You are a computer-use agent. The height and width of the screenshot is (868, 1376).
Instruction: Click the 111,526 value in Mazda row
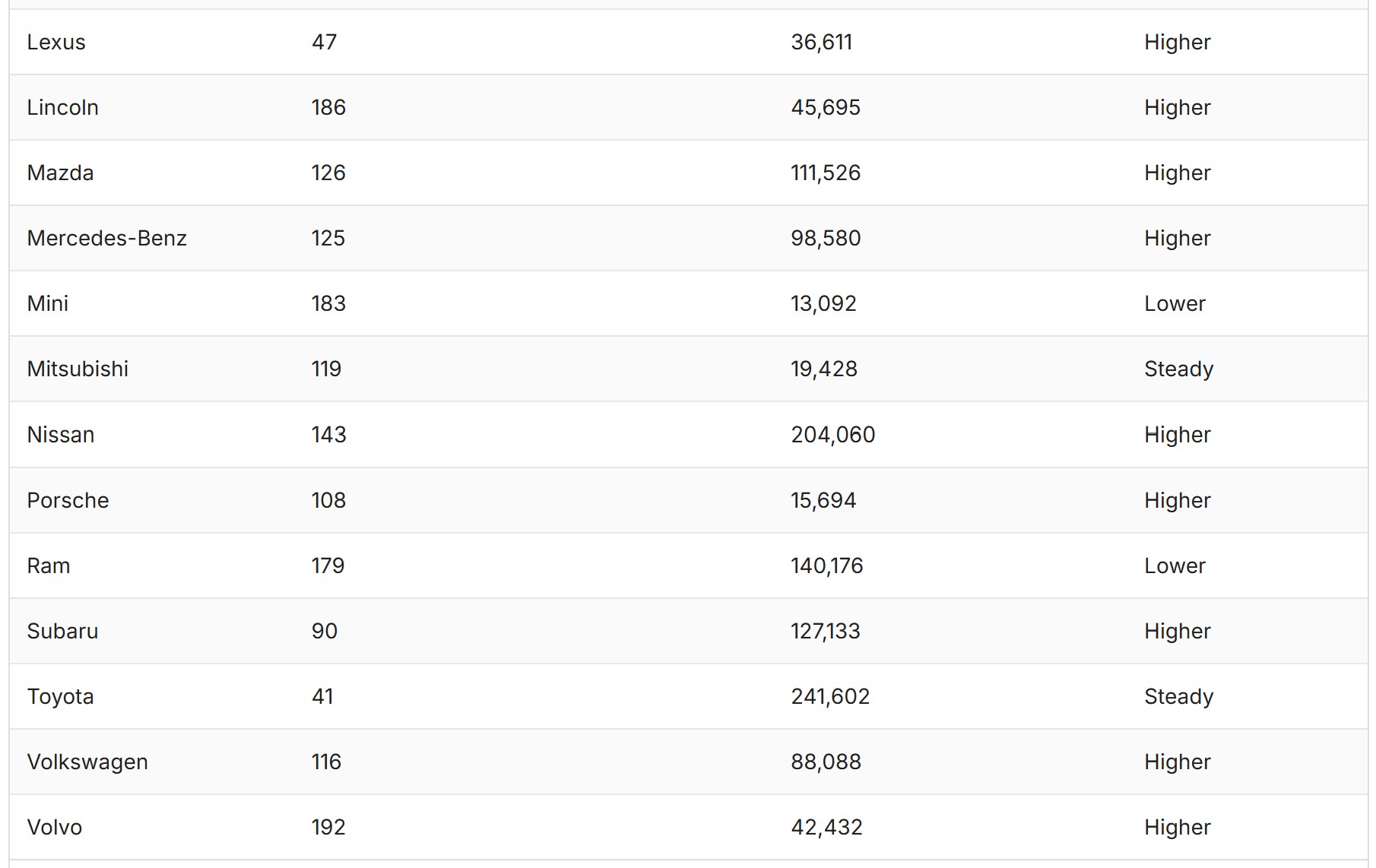click(x=825, y=173)
